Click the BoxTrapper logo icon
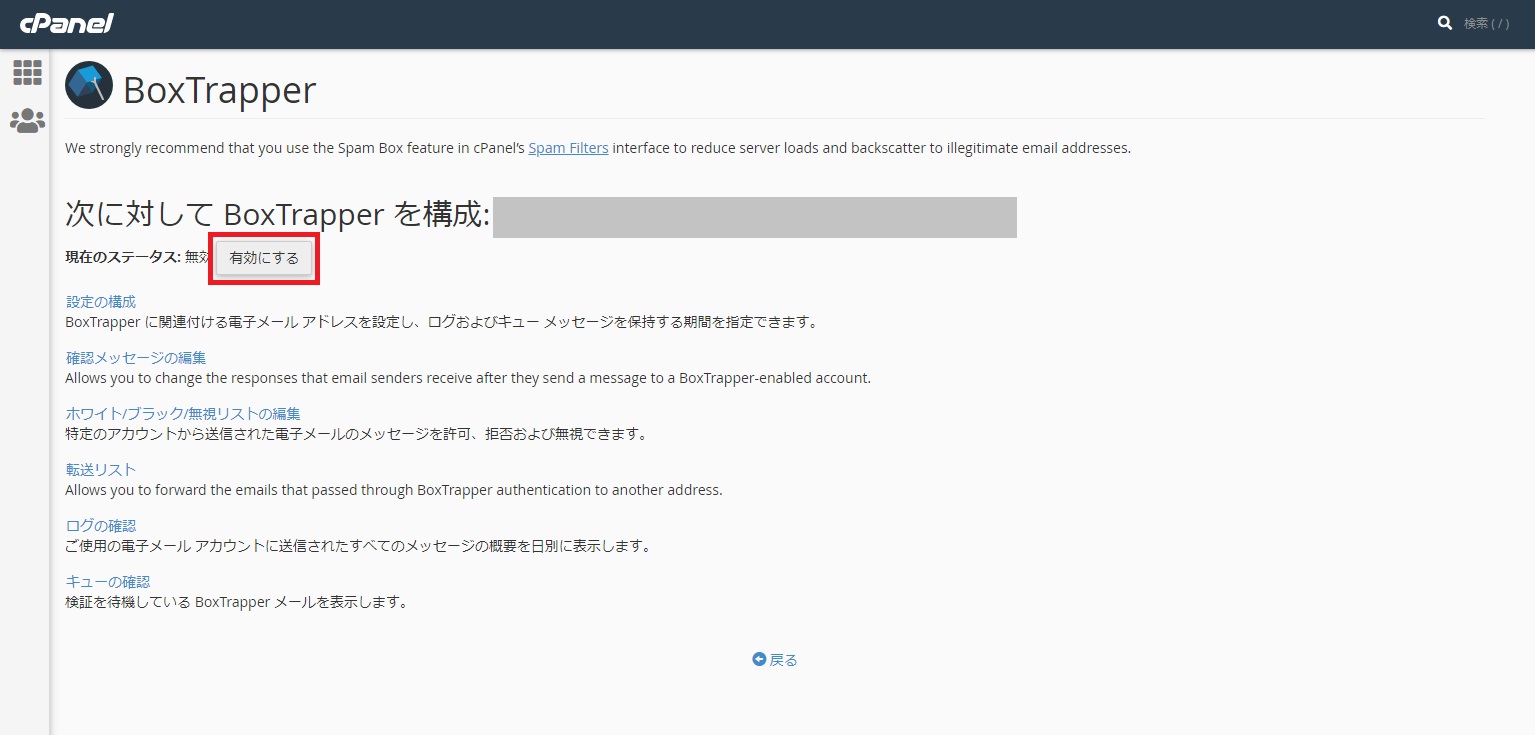This screenshot has width=1535, height=735. 89,85
